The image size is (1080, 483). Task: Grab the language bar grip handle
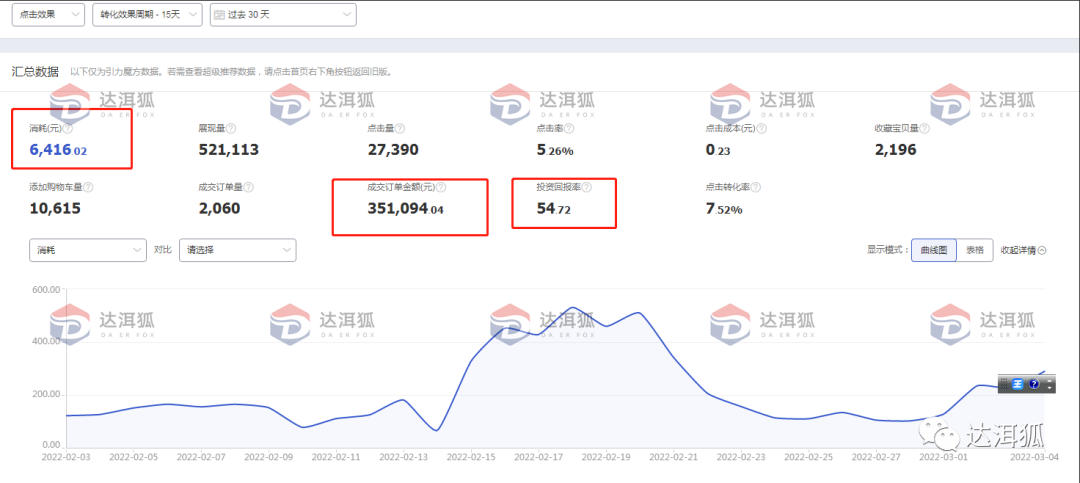[1004, 384]
